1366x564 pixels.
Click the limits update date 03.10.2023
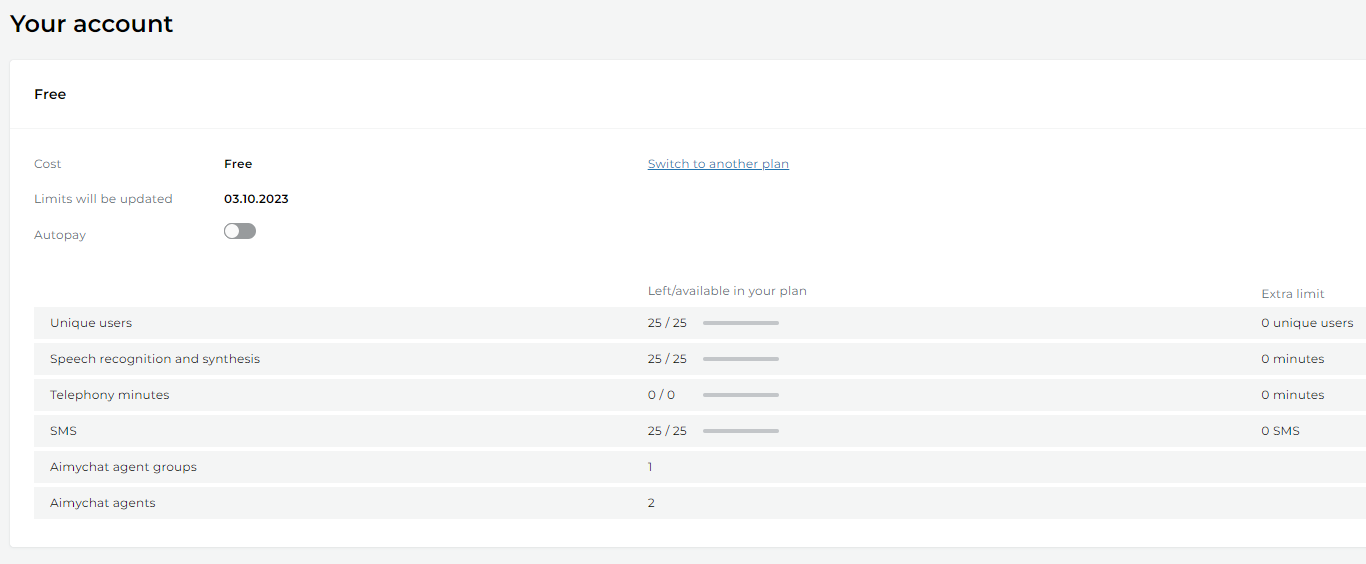[256, 199]
